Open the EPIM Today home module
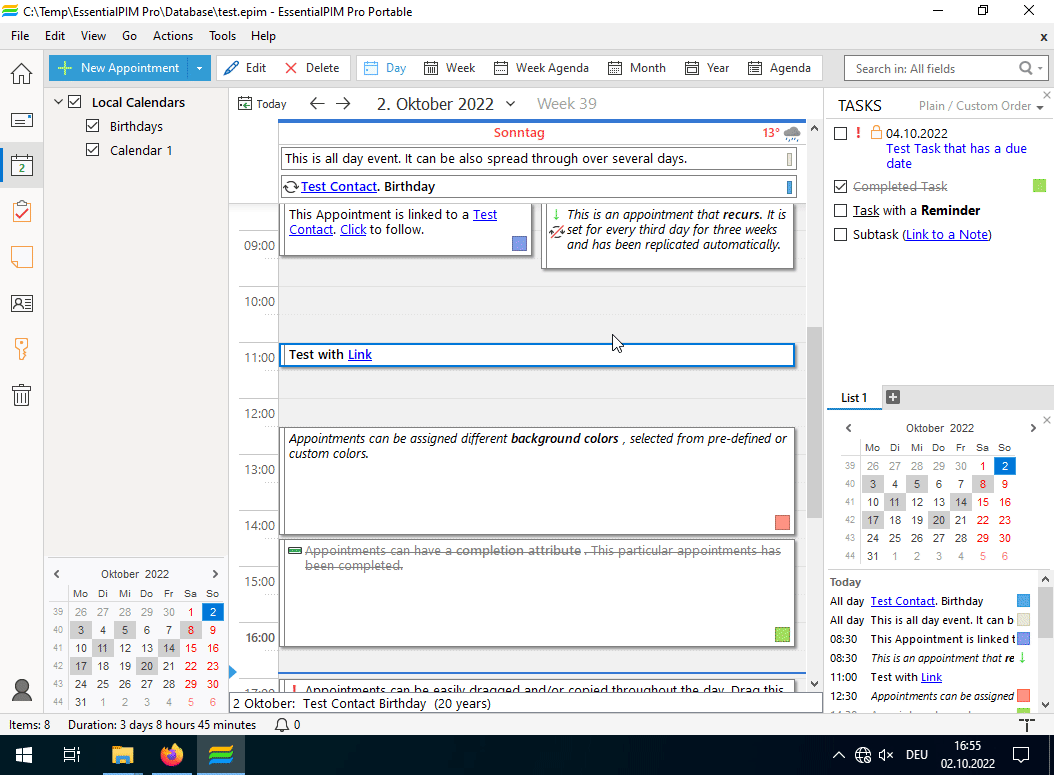 click(22, 73)
